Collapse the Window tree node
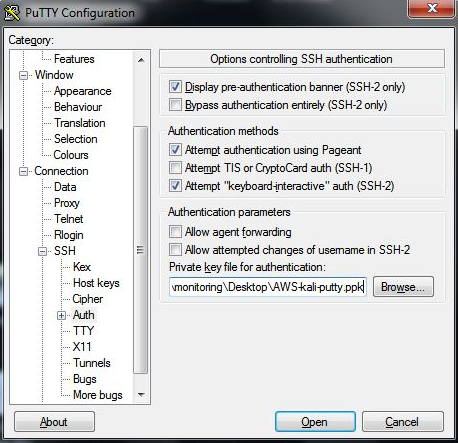The width and height of the screenshot is (458, 443). pos(23,75)
